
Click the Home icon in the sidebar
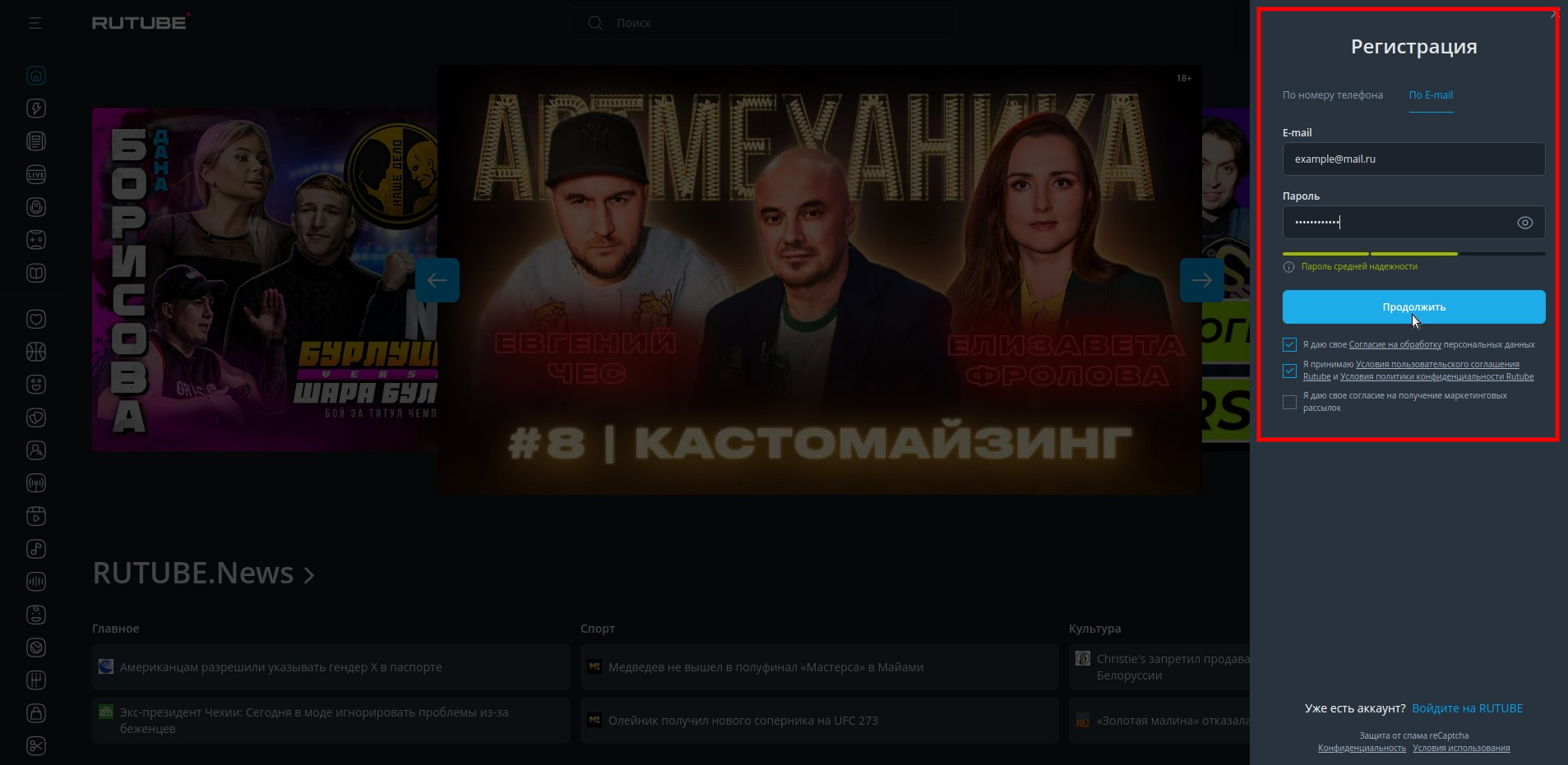36,76
